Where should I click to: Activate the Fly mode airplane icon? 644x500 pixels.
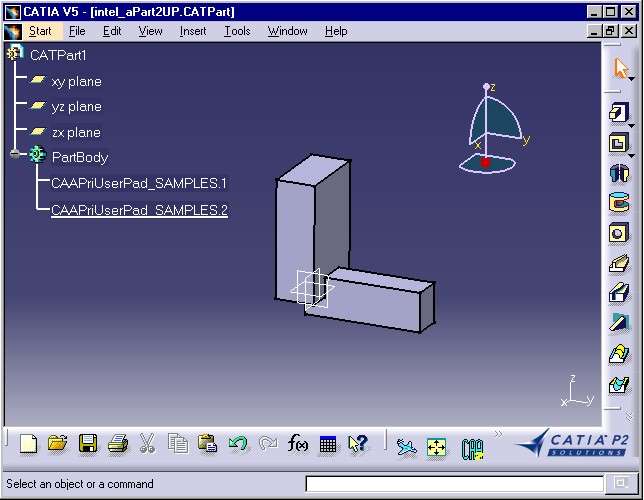tap(406, 447)
